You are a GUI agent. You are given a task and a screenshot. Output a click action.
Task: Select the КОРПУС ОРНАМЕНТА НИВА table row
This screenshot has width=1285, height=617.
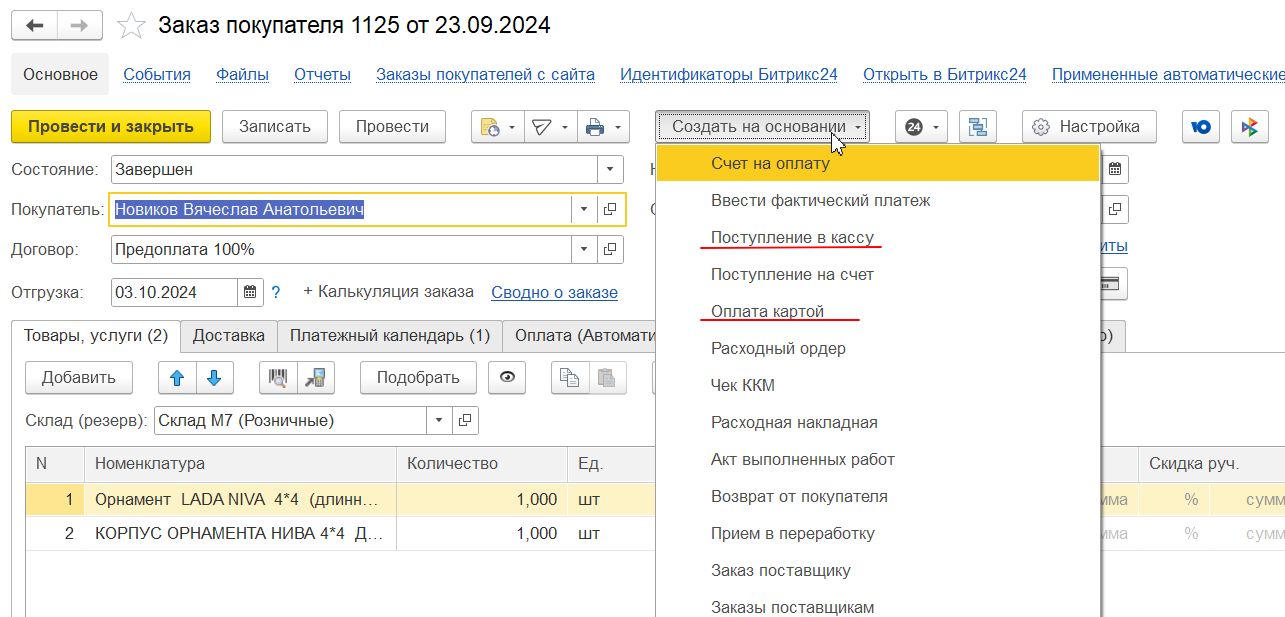238,533
